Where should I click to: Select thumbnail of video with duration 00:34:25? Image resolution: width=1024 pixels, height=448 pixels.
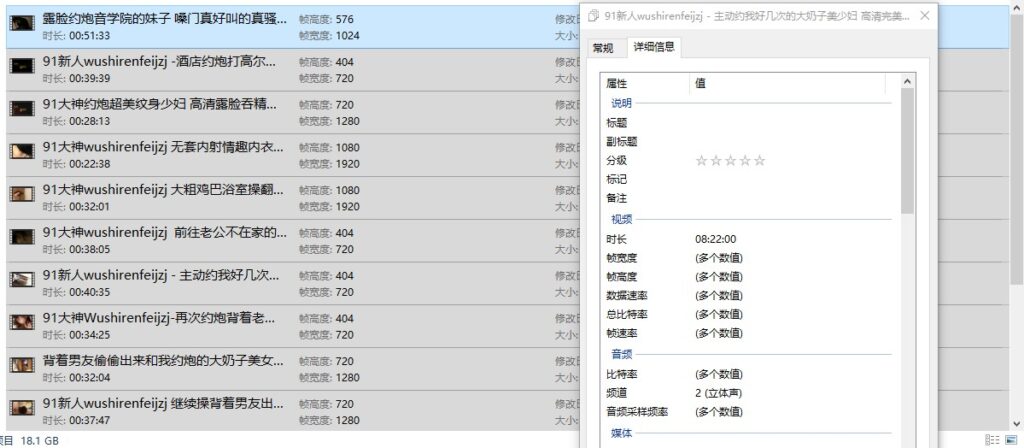(22, 322)
